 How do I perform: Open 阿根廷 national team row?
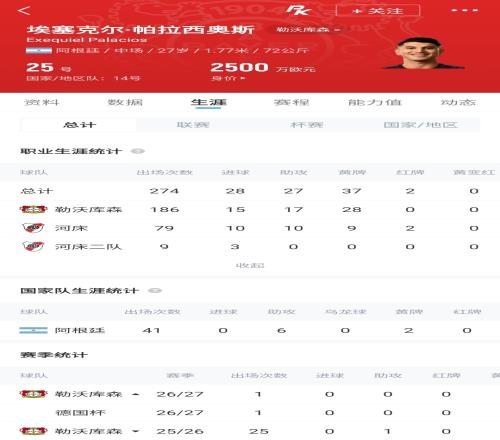(250, 330)
